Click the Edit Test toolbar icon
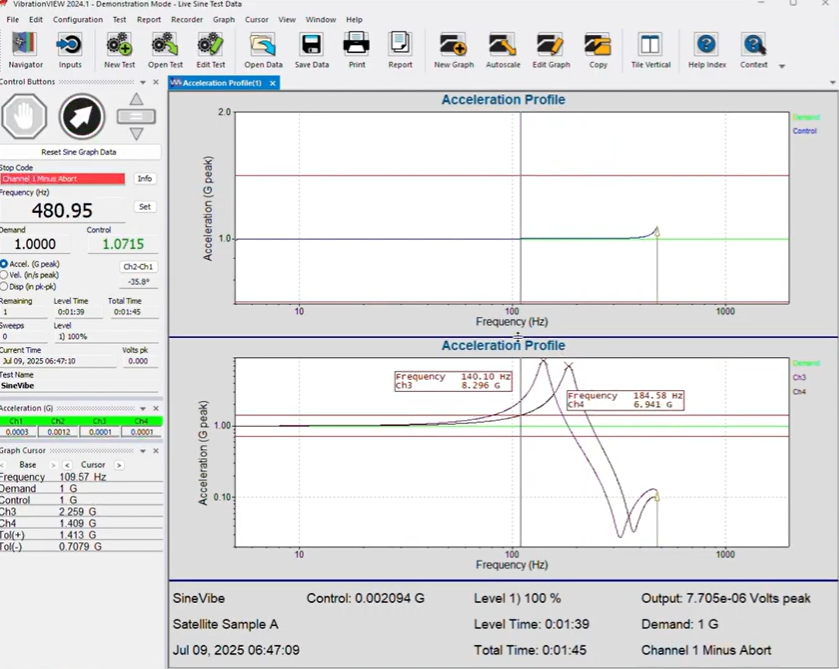 (210, 50)
